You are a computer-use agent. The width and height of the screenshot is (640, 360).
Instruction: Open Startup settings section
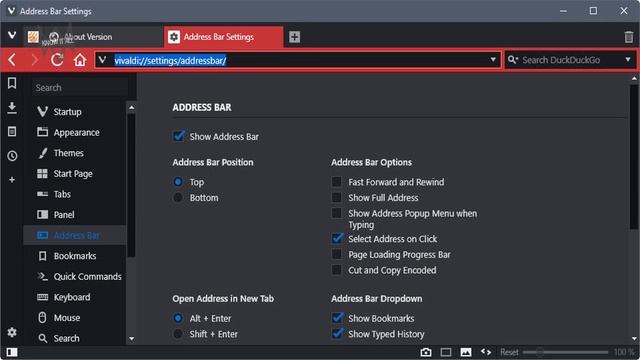(75, 111)
